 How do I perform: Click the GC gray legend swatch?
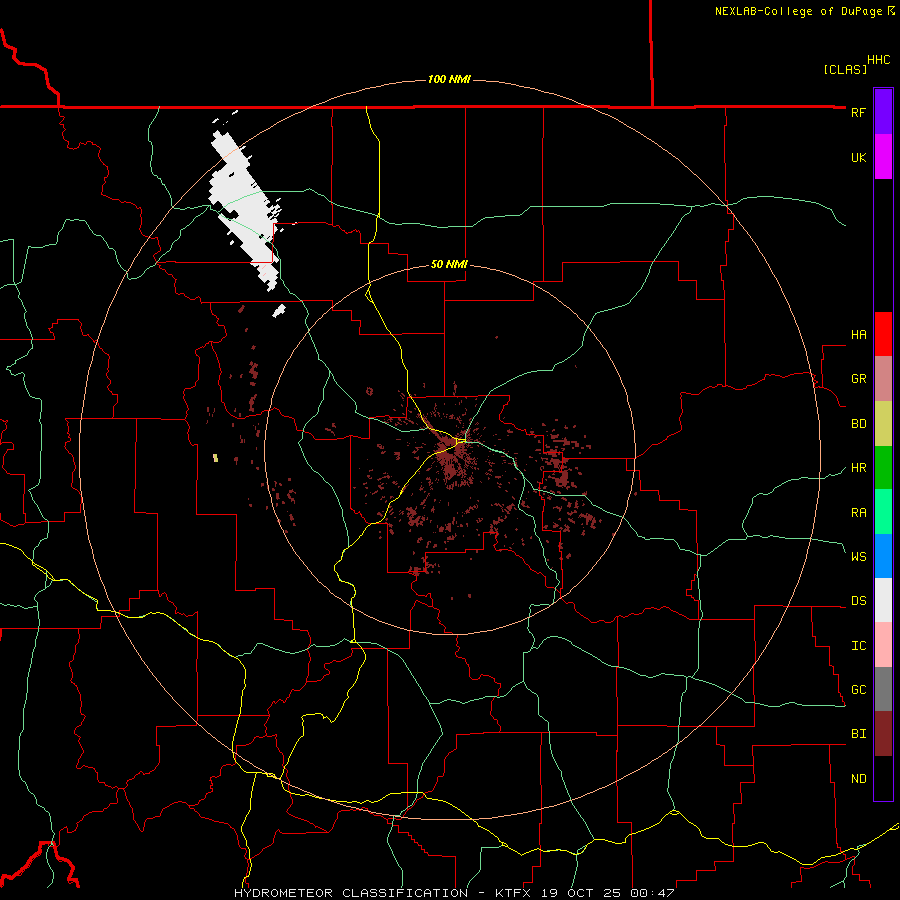tap(883, 689)
